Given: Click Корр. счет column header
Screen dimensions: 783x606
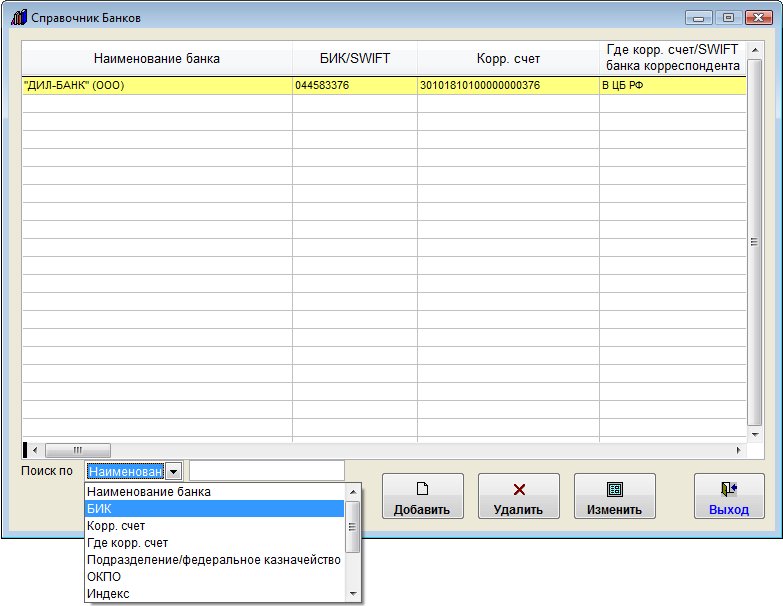Looking at the screenshot, I should (x=508, y=58).
